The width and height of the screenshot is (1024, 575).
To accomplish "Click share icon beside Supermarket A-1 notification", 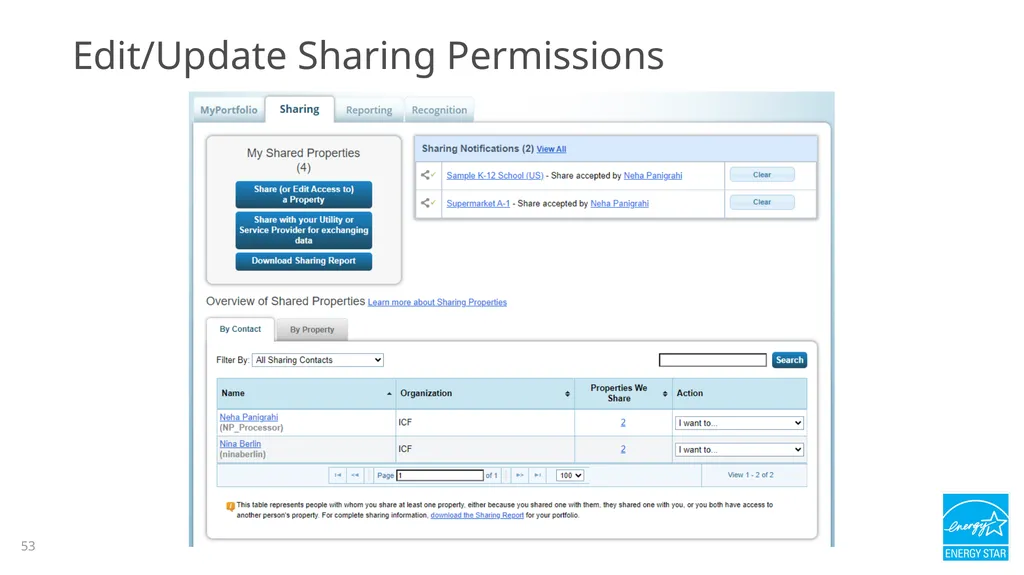I will click(428, 203).
